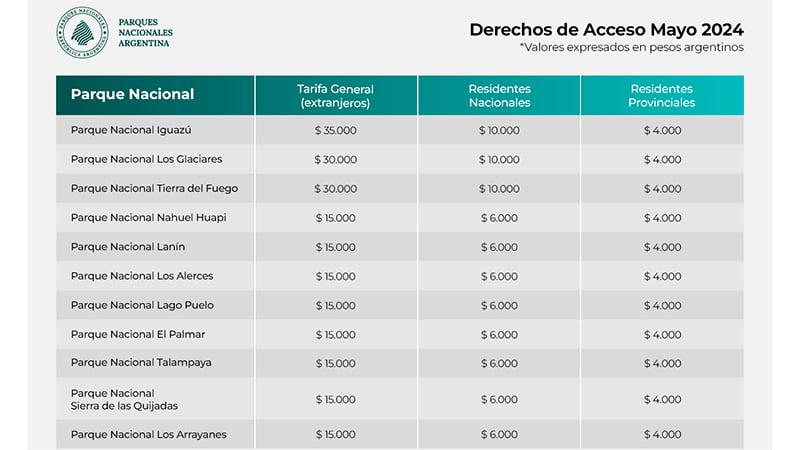This screenshot has width=800, height=450.
Task: Click the Parque Nacional Los Arrayanes name
Action: pyautogui.click(x=148, y=434)
